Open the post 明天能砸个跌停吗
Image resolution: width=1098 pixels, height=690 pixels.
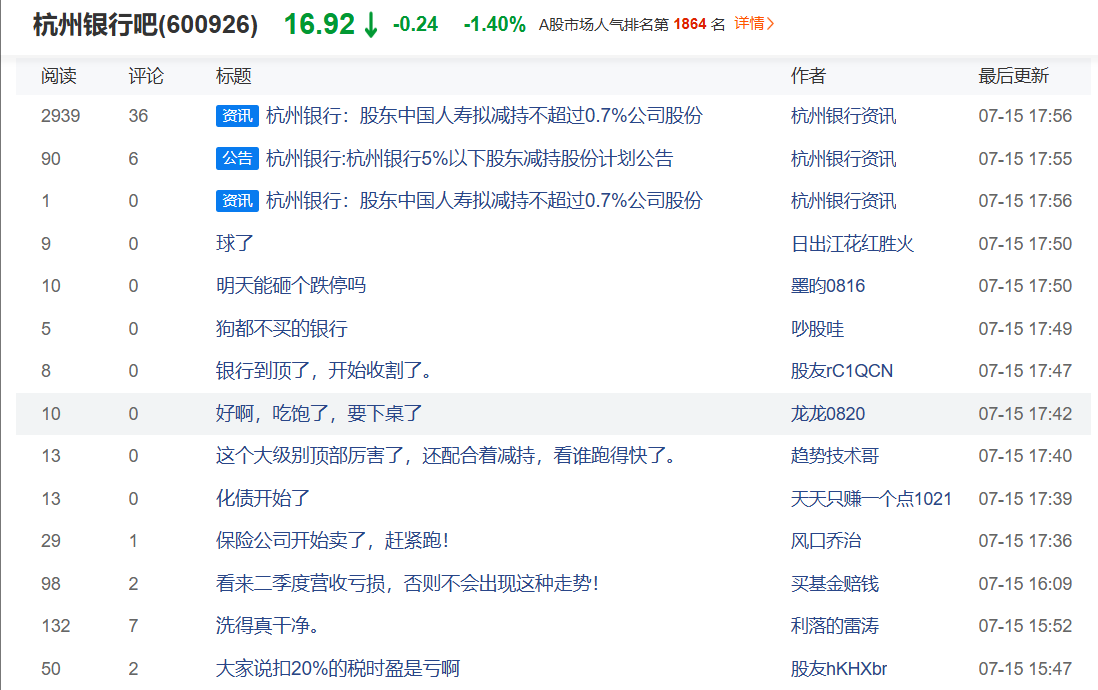point(291,286)
